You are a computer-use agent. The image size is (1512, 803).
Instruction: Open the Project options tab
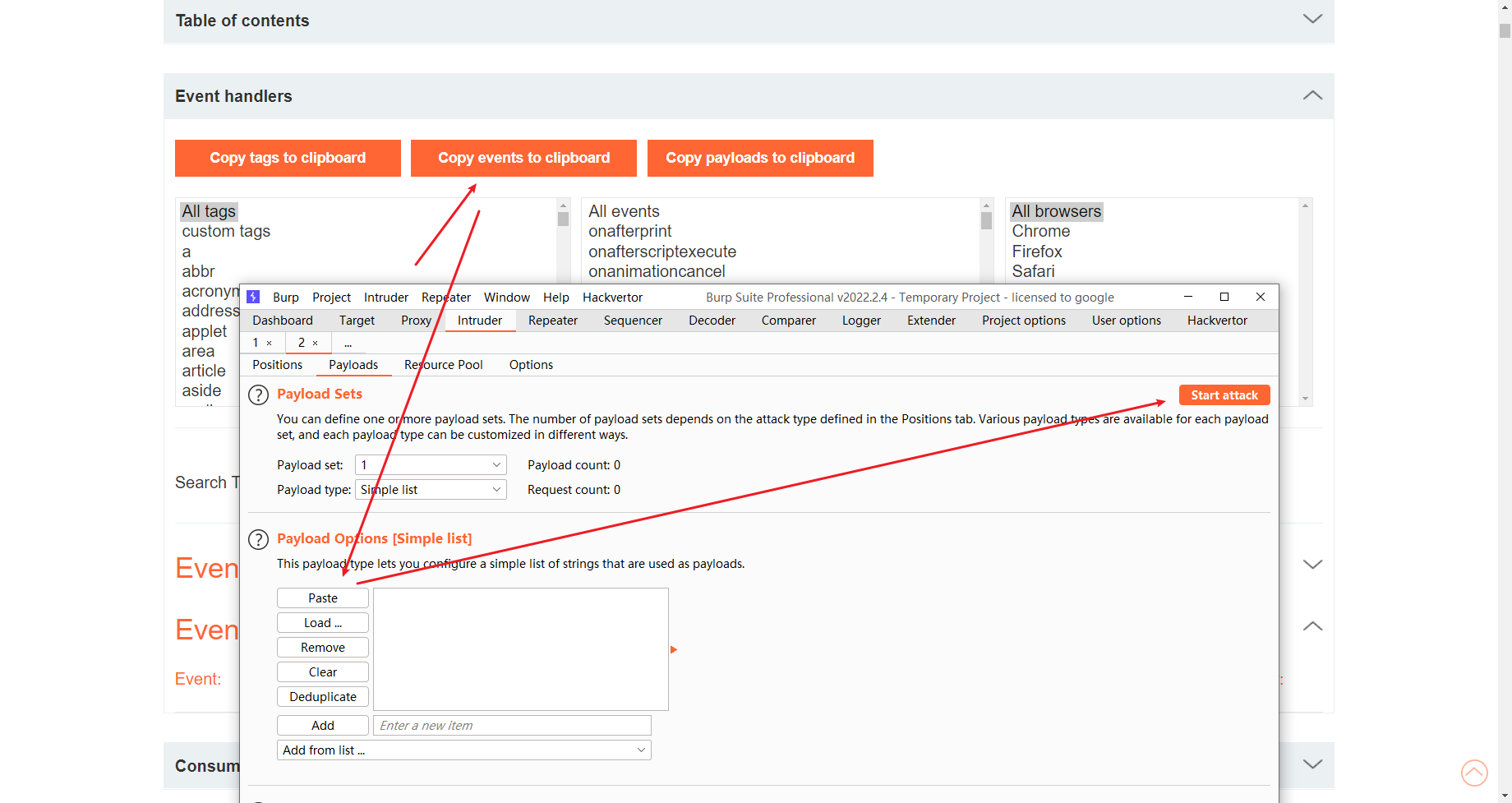(x=1023, y=321)
